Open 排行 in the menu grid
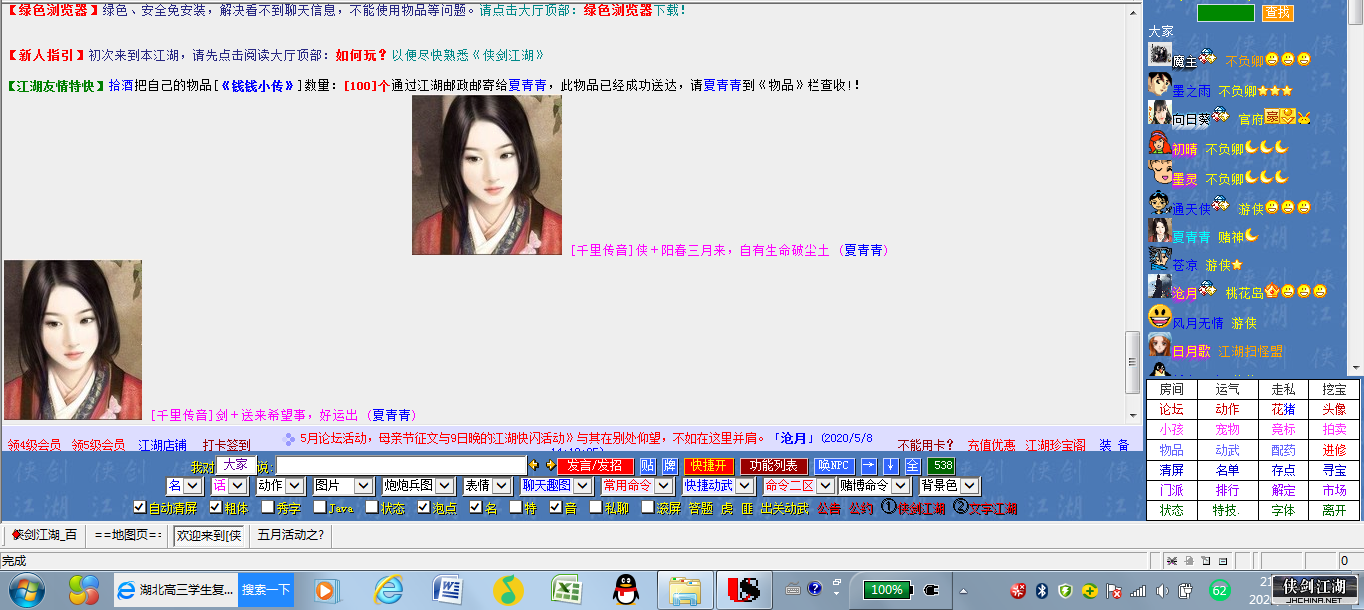 coord(1227,490)
